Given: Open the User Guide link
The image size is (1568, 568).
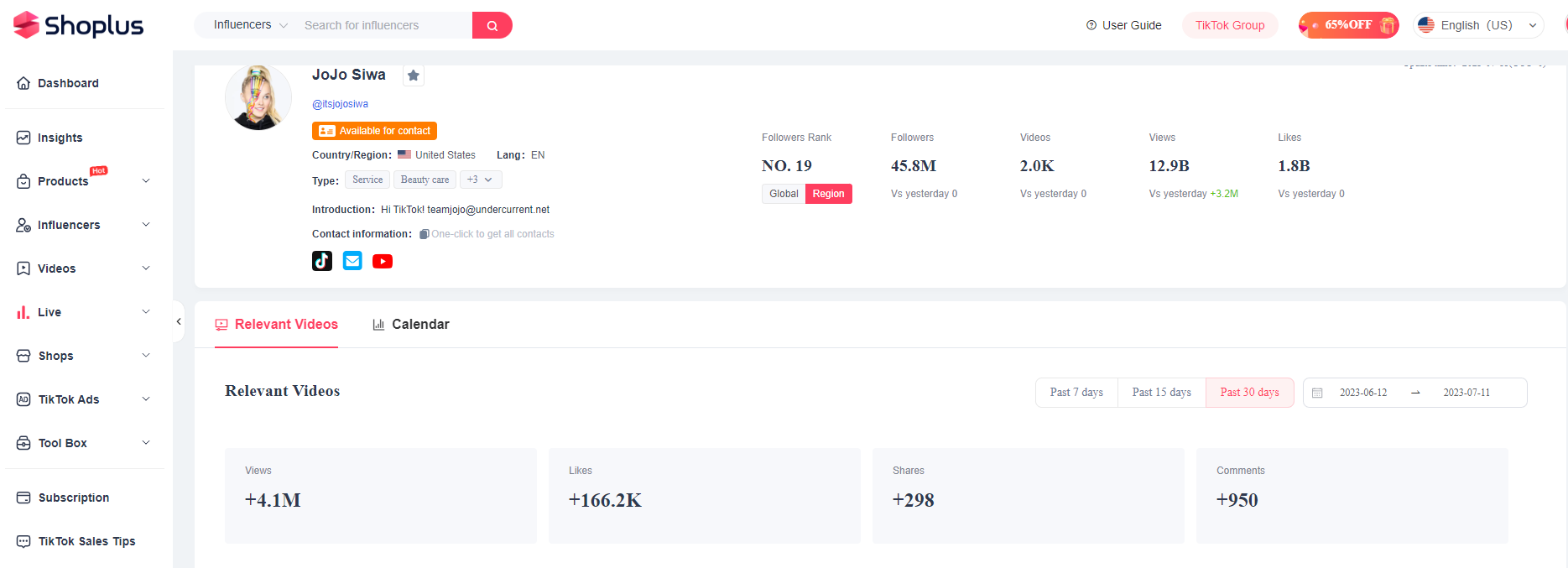Looking at the screenshot, I should pos(1124,25).
